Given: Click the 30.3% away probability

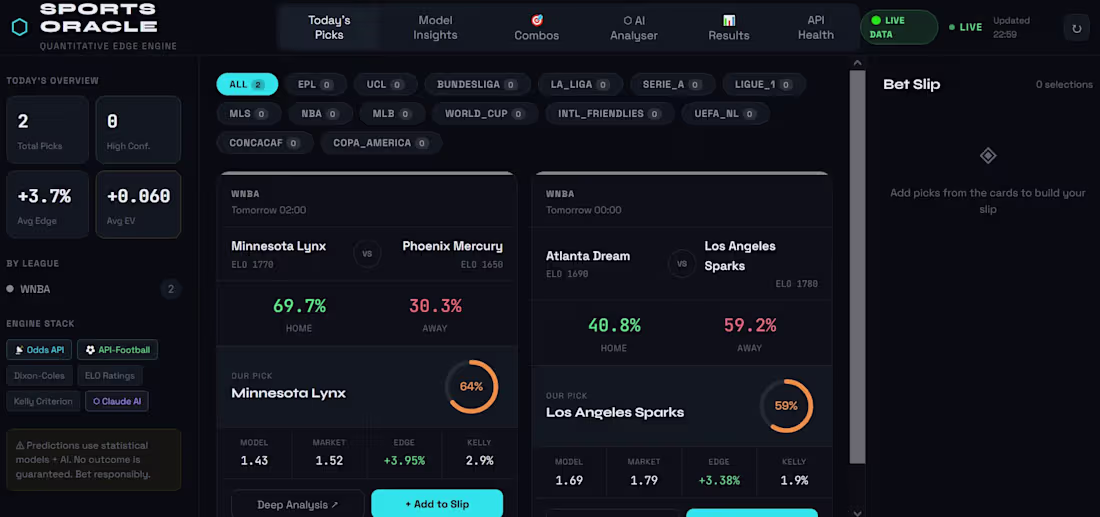Looking at the screenshot, I should click(435, 306).
